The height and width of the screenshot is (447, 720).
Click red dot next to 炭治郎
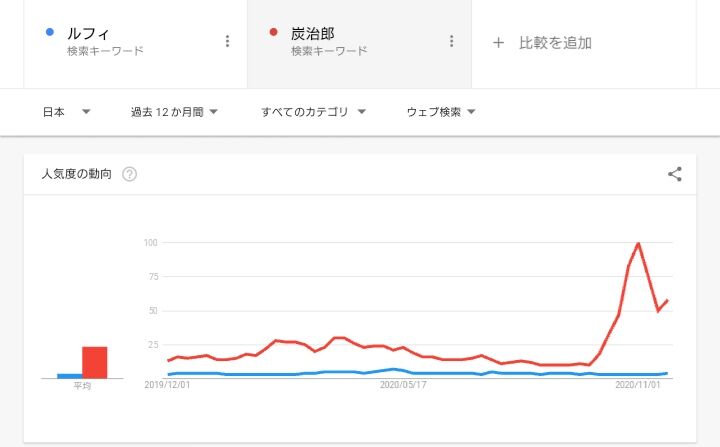tap(274, 32)
